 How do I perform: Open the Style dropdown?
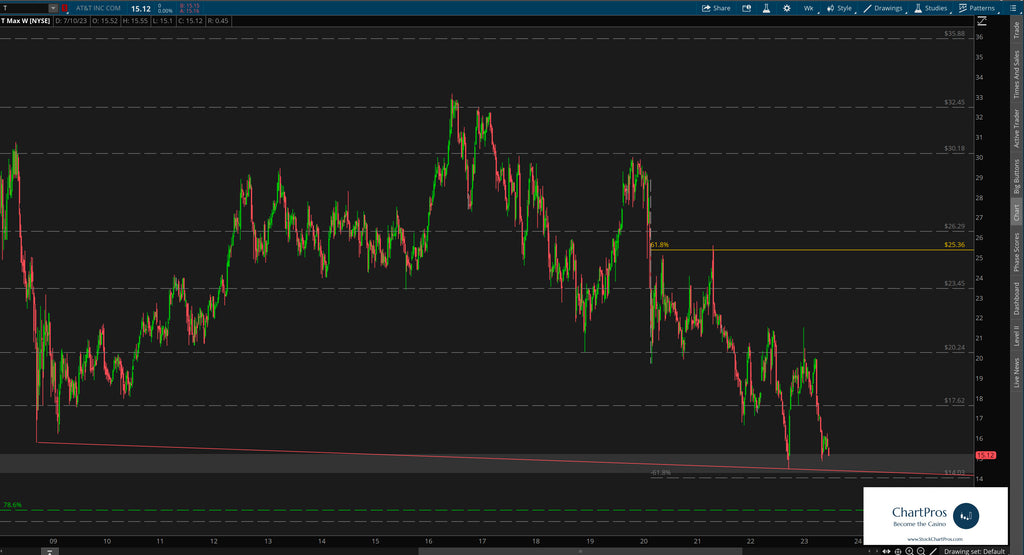[839, 8]
